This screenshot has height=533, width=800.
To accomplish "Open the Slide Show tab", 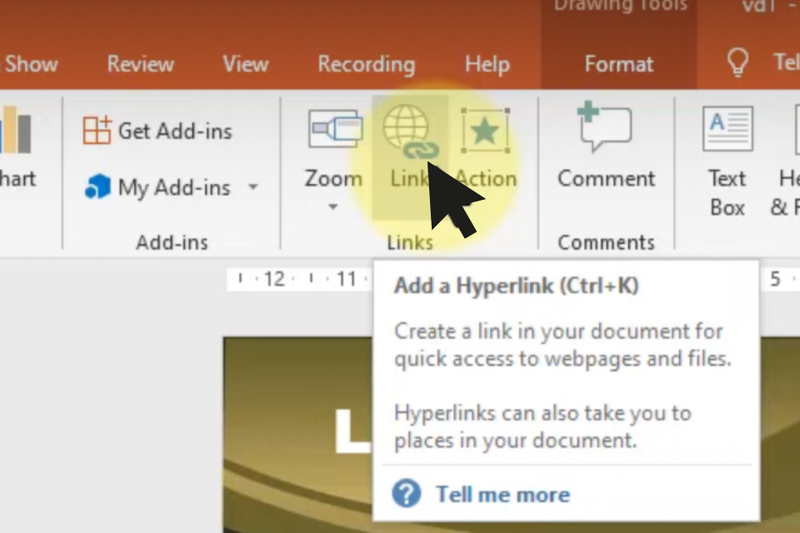I will (x=29, y=64).
